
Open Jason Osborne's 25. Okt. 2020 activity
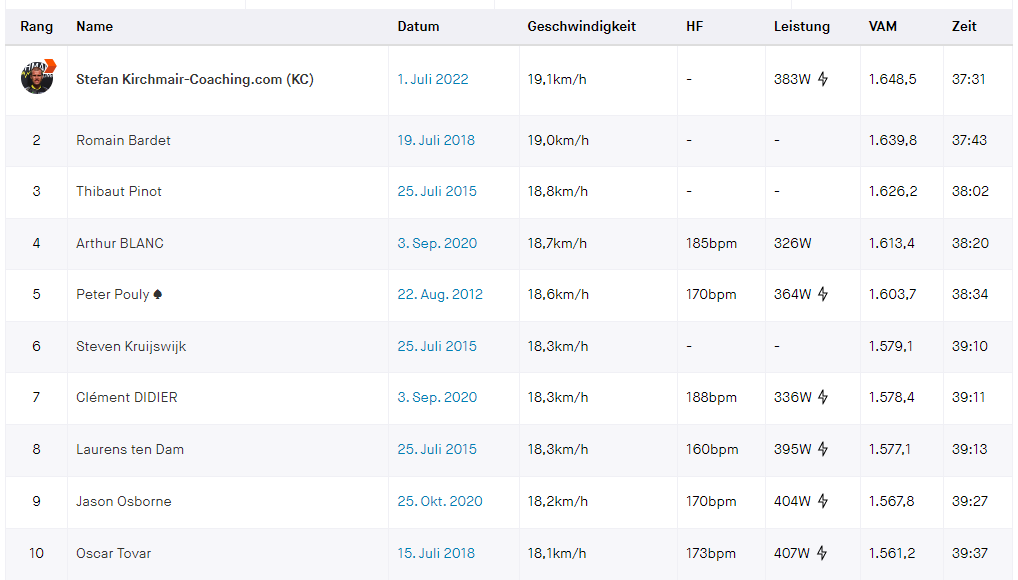[x=440, y=501]
